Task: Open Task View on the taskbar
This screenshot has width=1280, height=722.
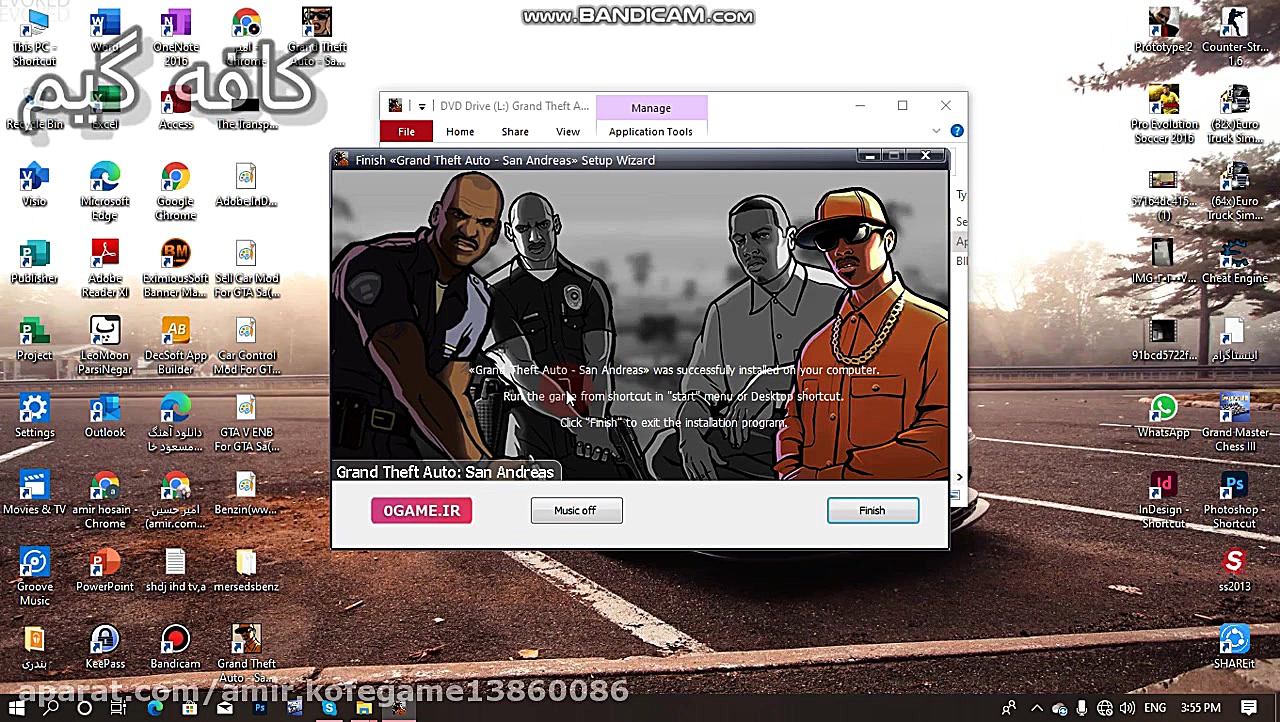Action: click(x=119, y=708)
